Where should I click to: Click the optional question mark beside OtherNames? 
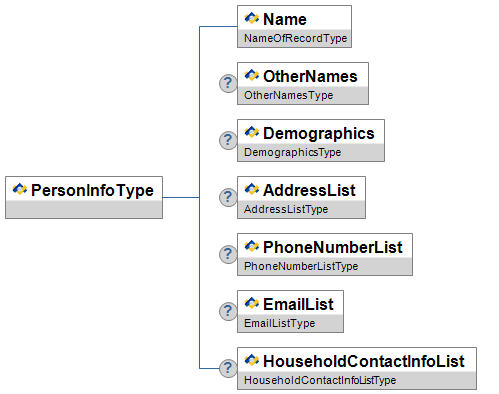coord(228,83)
